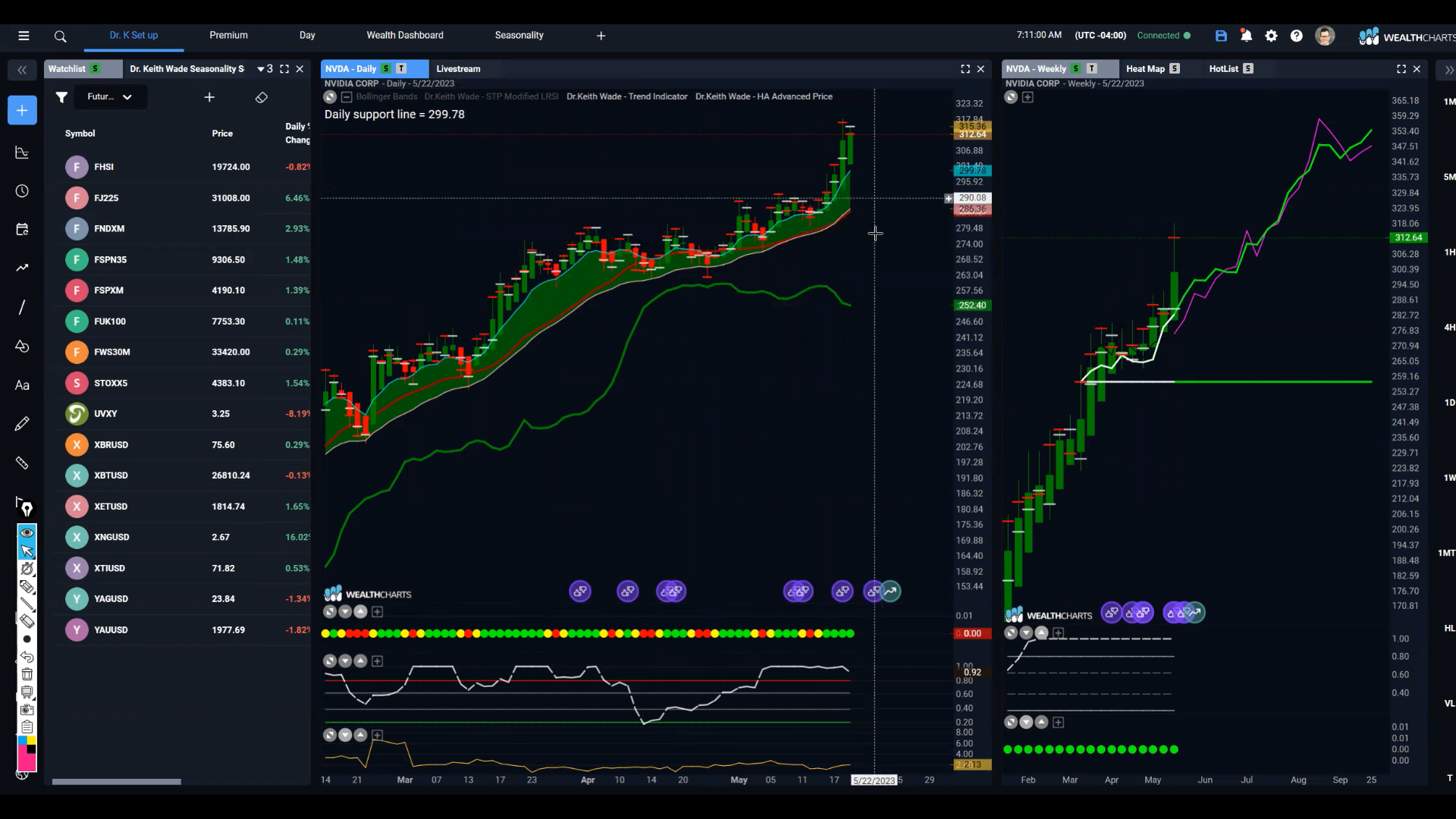This screenshot has width=1456, height=819.
Task: Open the help question mark
Action: (x=1297, y=36)
